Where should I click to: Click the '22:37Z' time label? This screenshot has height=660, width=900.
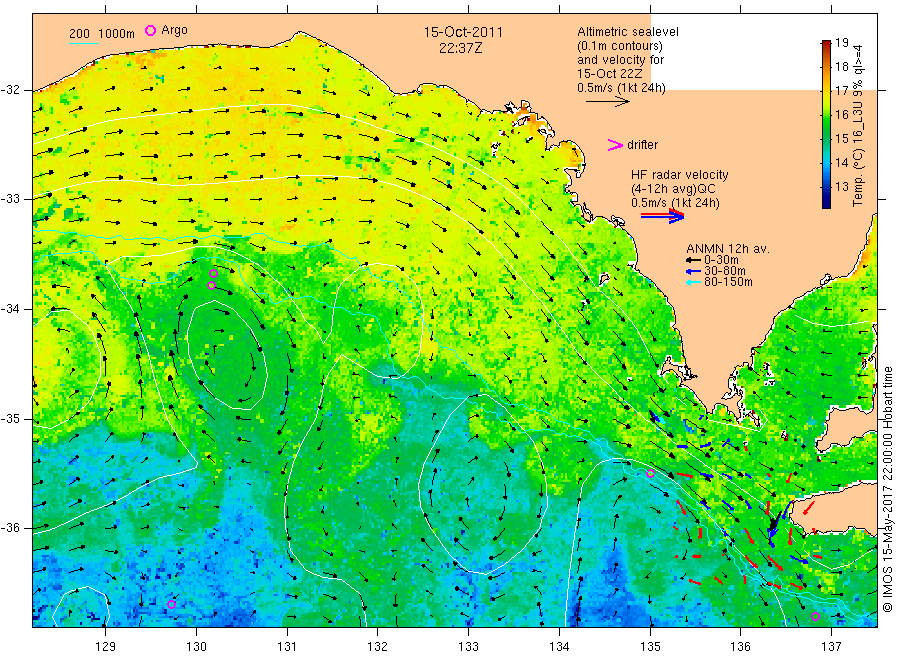460,49
